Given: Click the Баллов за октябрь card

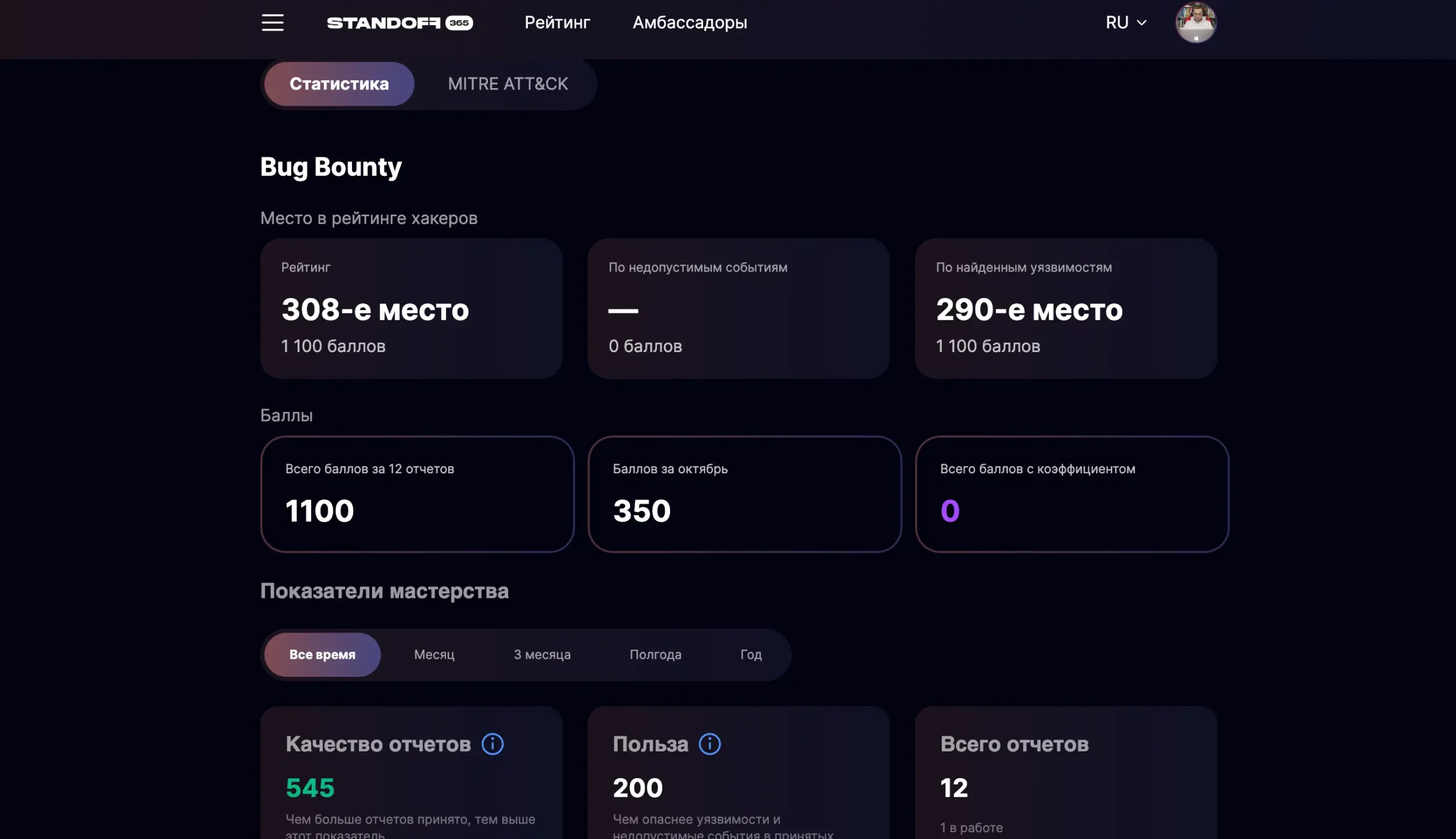Looking at the screenshot, I should 744,494.
